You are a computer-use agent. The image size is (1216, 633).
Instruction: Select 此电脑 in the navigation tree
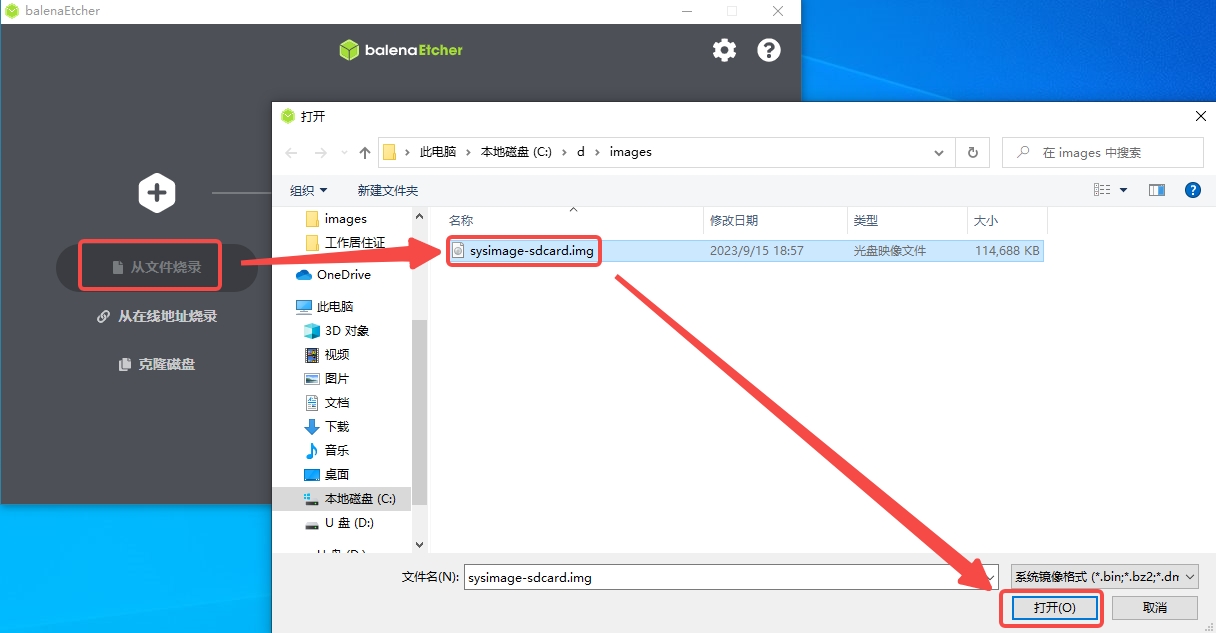click(325, 307)
